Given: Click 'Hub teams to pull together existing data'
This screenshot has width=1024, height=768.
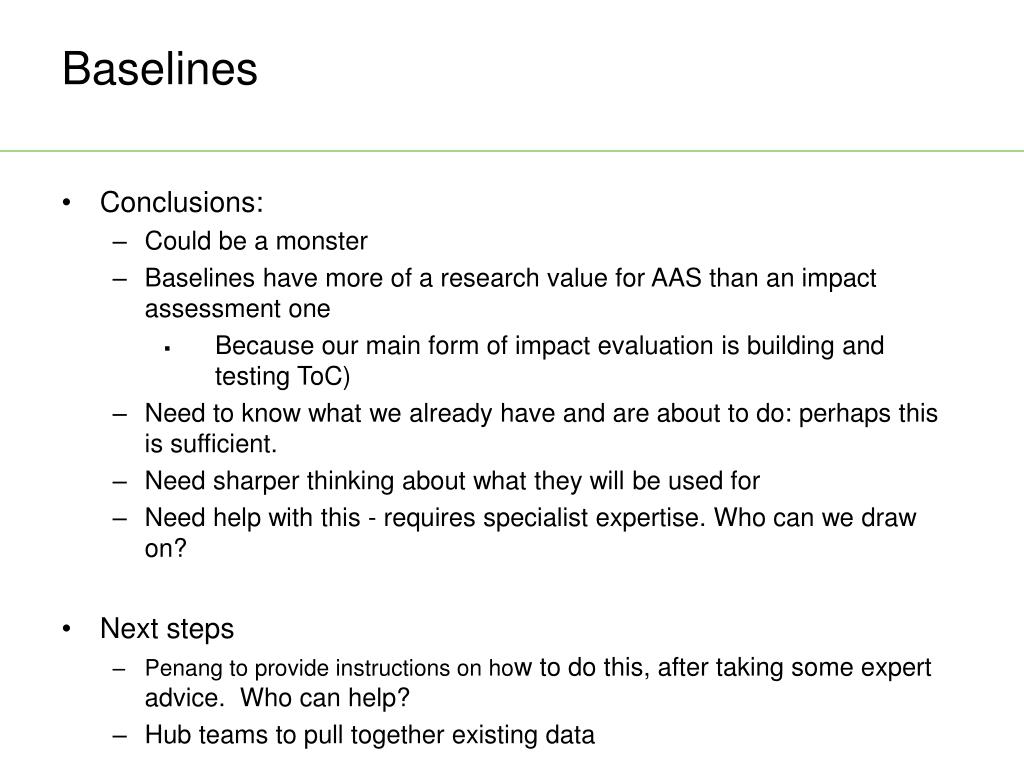Looking at the screenshot, I should pos(370,735).
